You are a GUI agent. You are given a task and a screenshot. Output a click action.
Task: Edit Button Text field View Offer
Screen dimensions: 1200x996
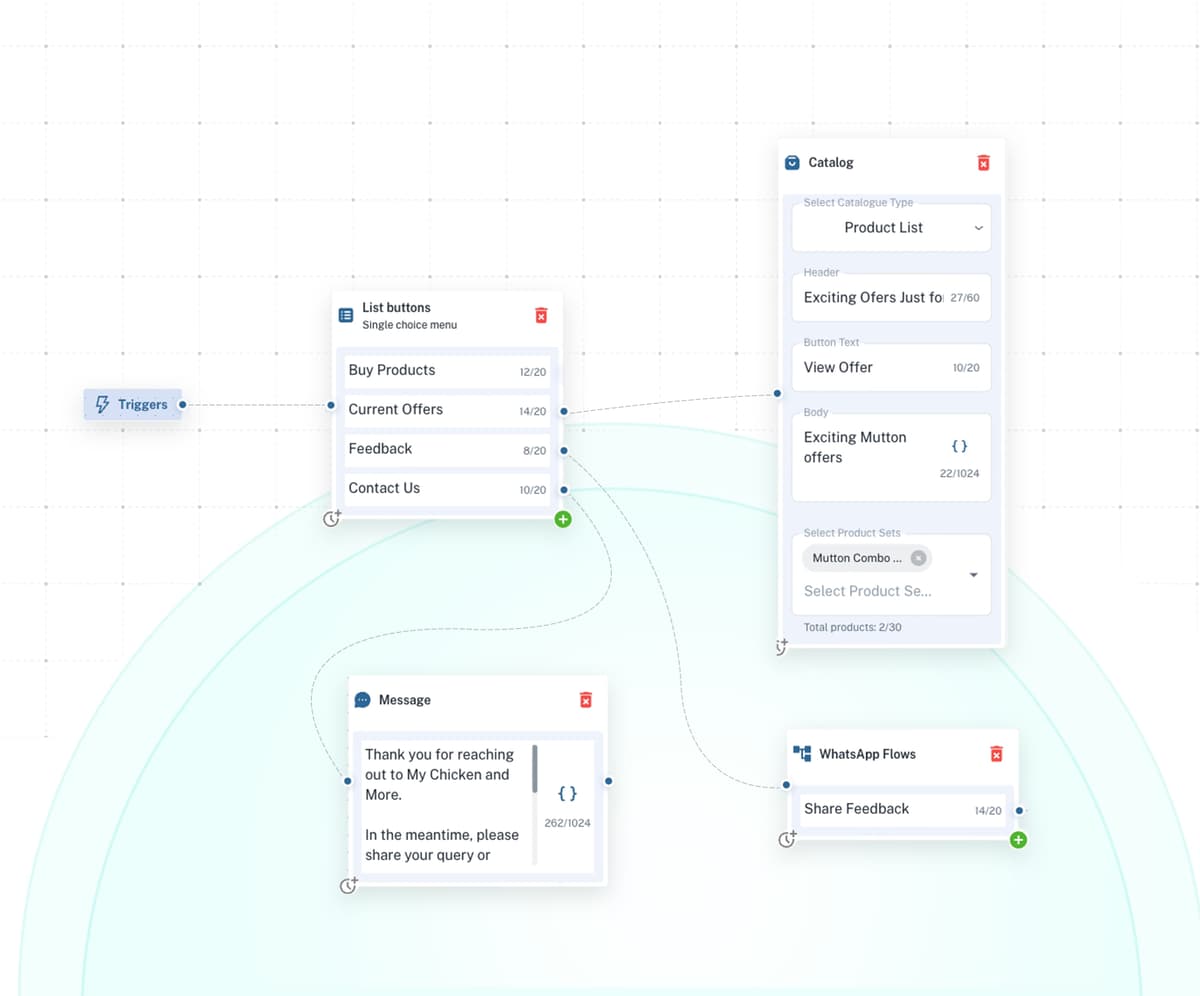coord(891,367)
